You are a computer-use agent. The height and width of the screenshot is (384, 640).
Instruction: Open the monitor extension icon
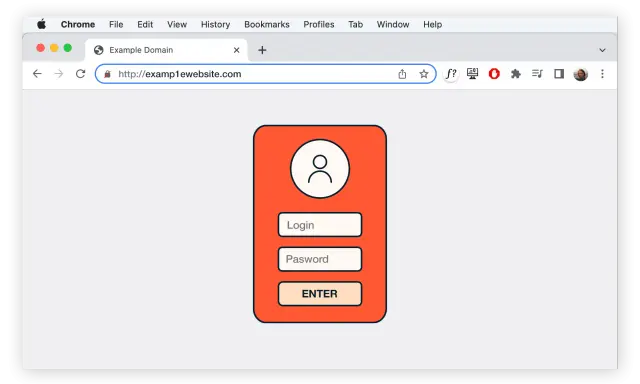tap(472, 73)
